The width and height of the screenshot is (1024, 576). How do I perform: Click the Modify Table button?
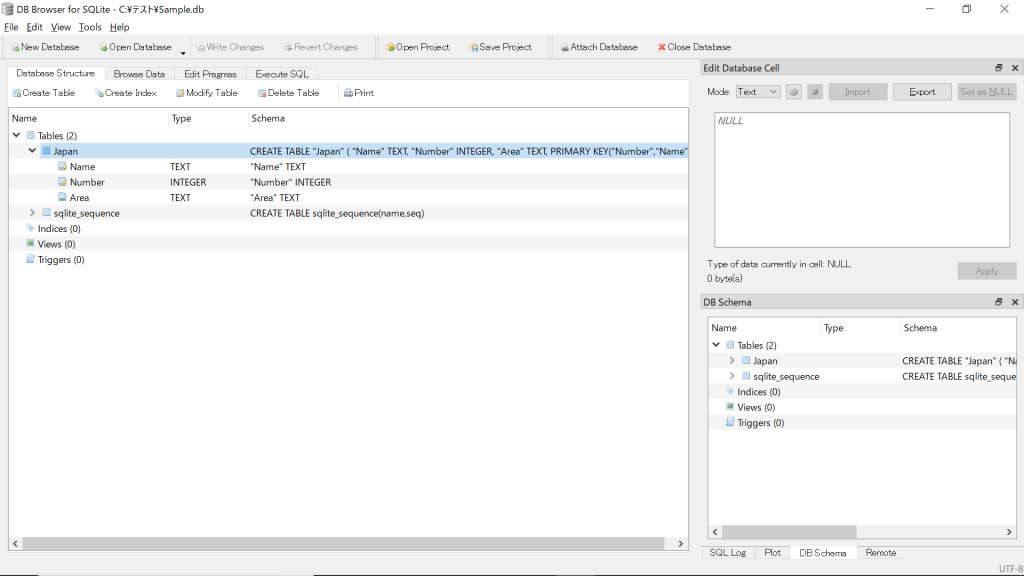coord(206,93)
